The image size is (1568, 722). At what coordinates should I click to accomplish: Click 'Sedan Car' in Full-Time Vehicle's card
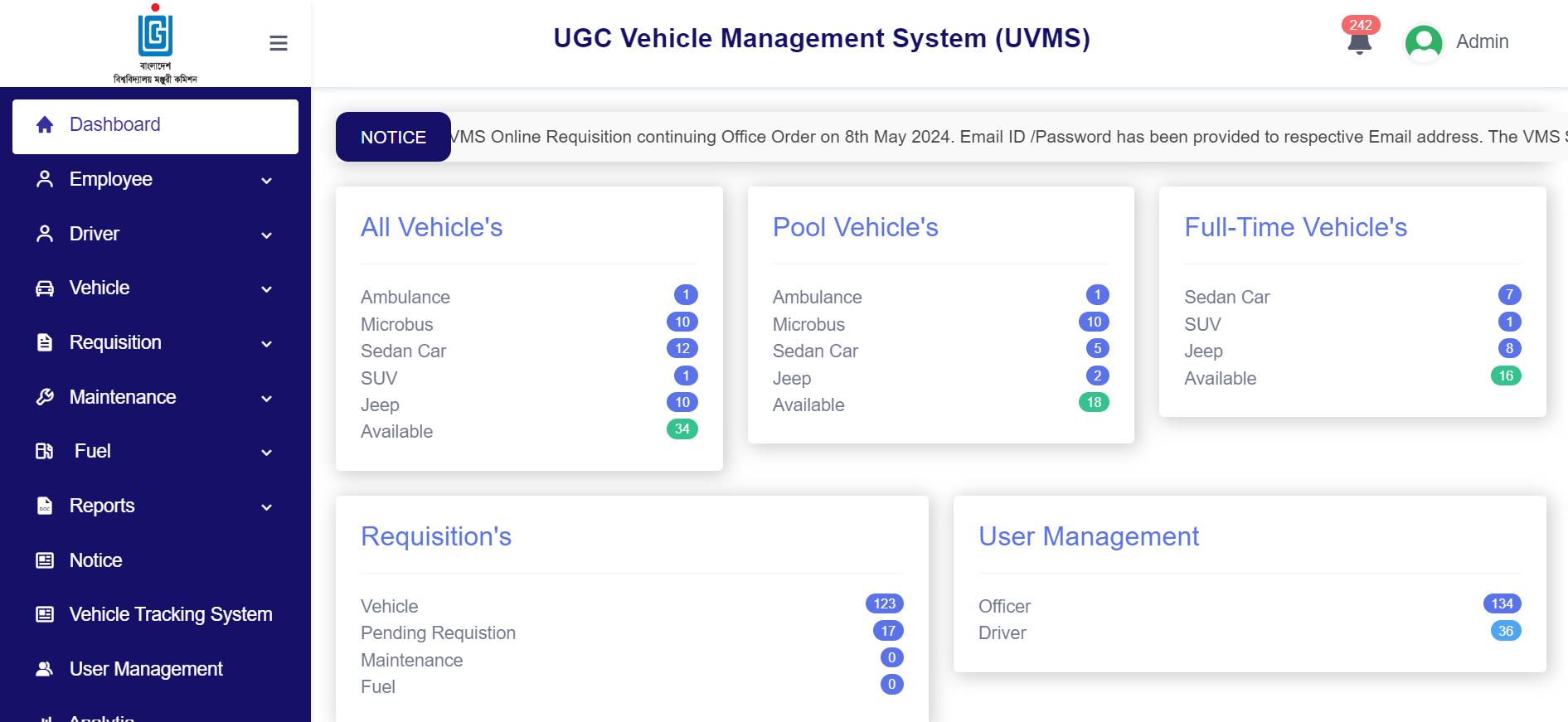(1226, 297)
